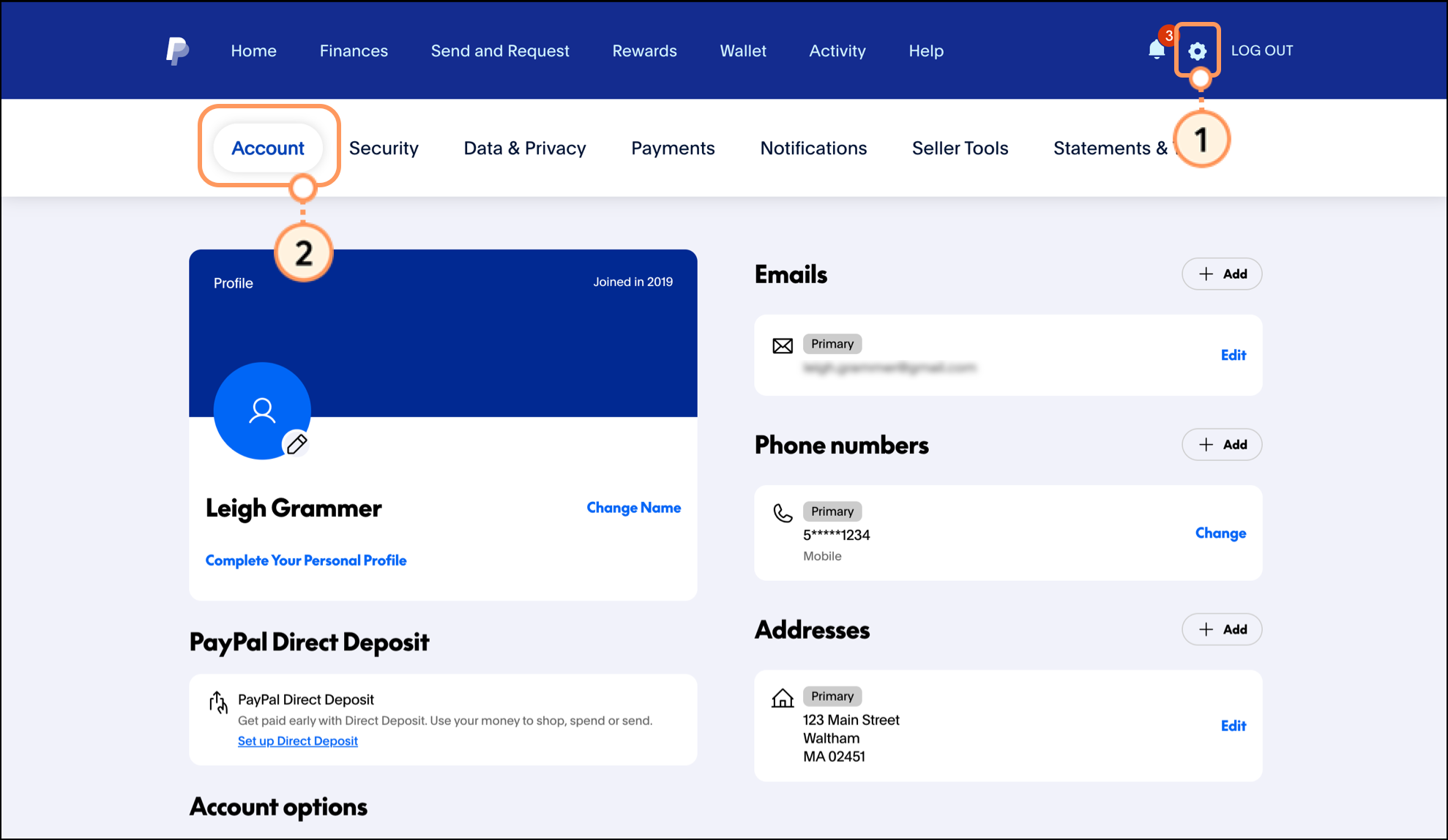
Task: Open the Rewards menu item
Action: click(645, 50)
